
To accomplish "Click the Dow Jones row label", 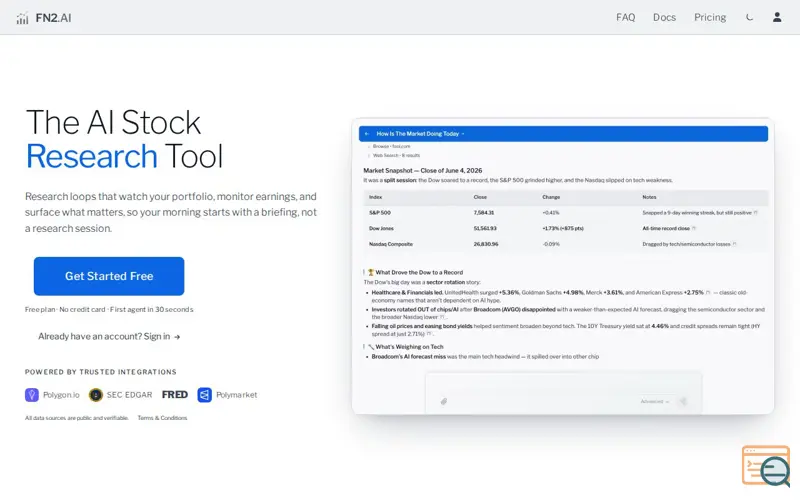I will click(x=381, y=229).
